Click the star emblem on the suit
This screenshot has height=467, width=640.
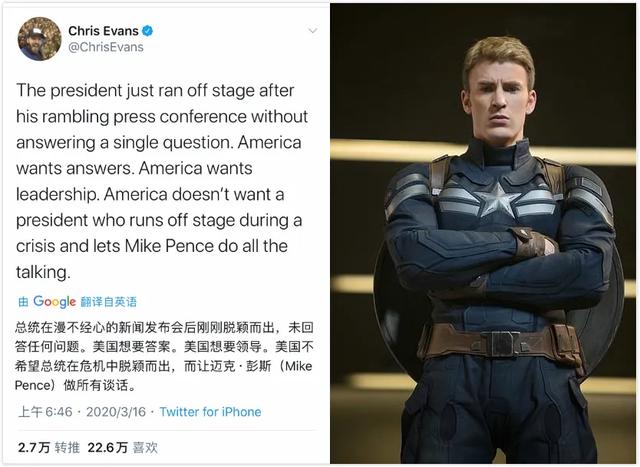coord(497,200)
